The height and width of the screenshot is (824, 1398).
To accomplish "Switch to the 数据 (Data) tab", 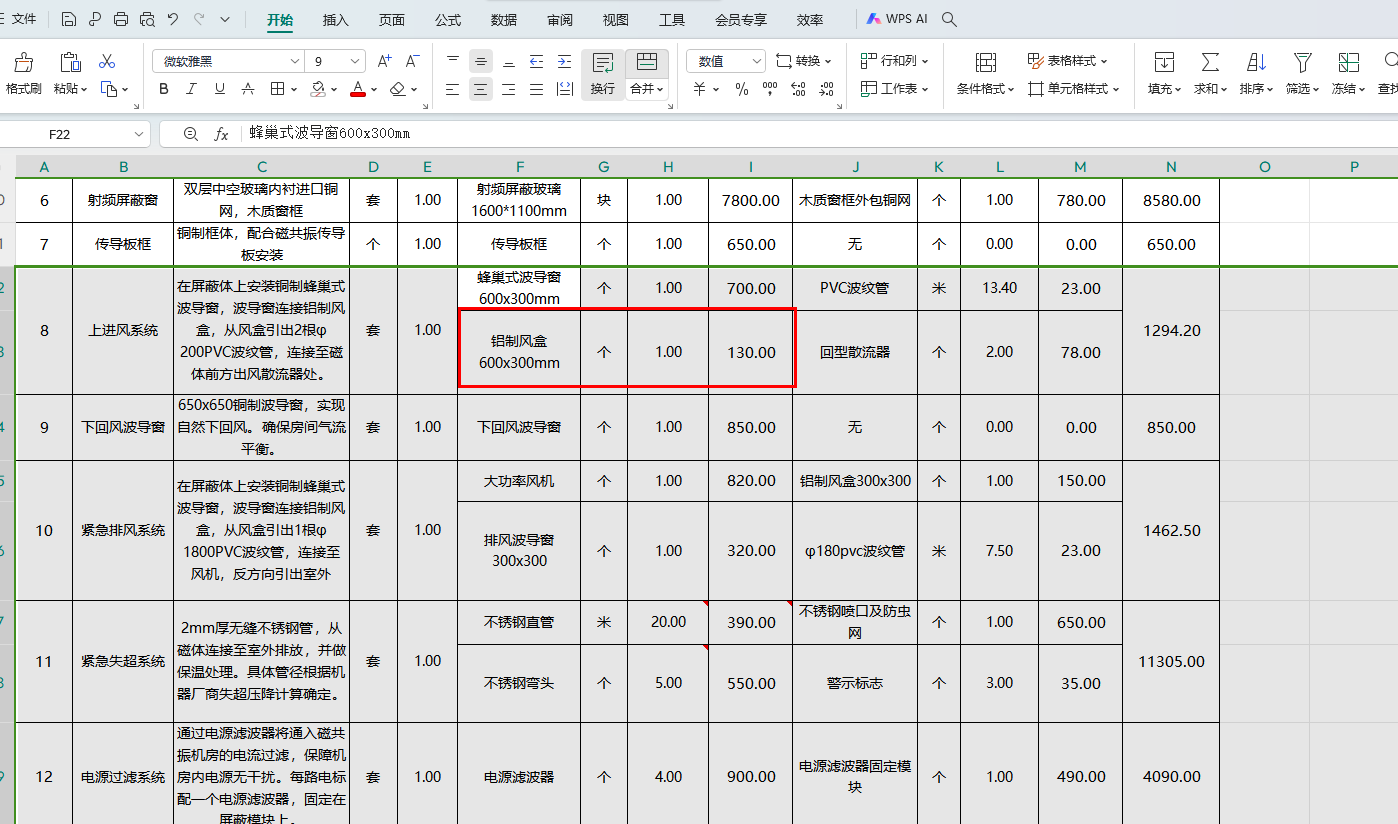I will click(504, 20).
